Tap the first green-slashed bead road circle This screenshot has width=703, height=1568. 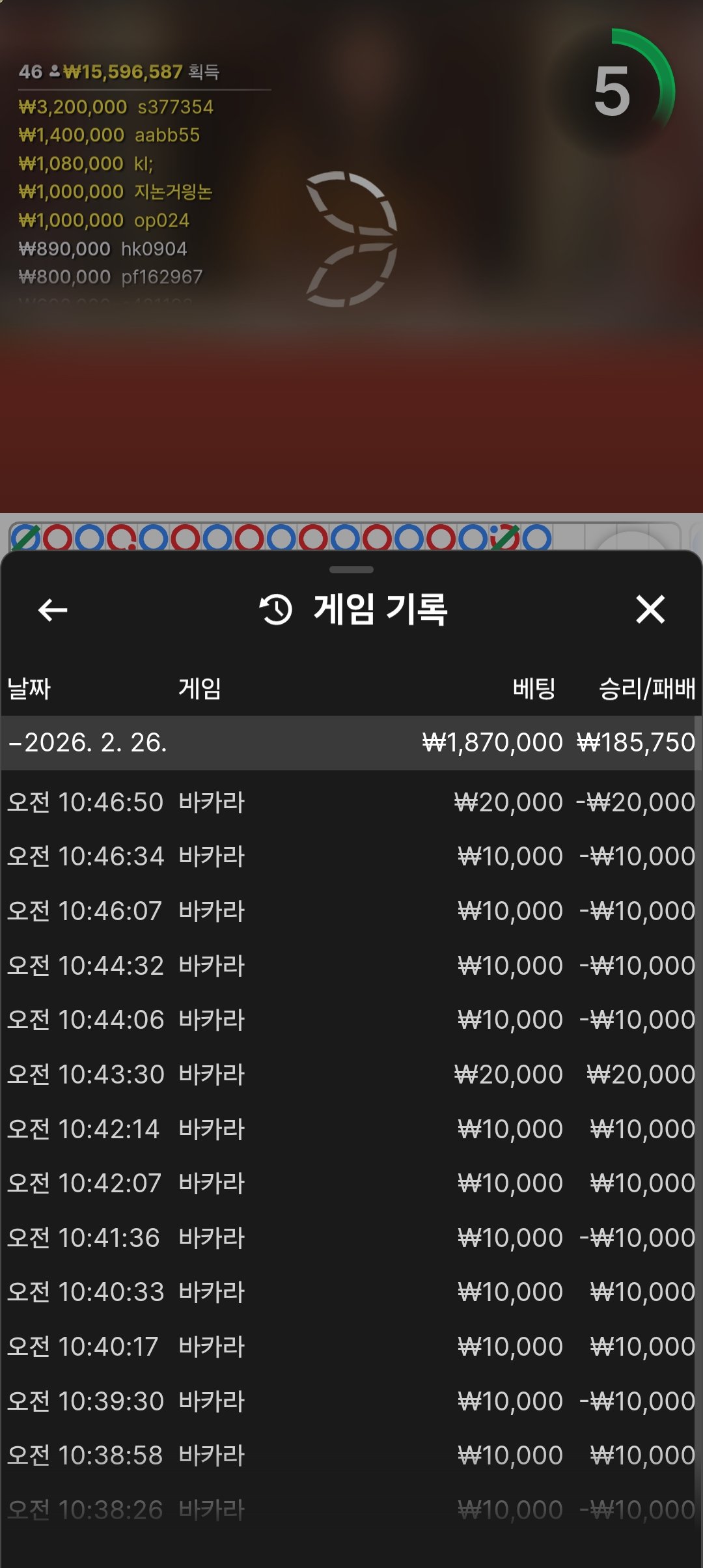point(26,539)
